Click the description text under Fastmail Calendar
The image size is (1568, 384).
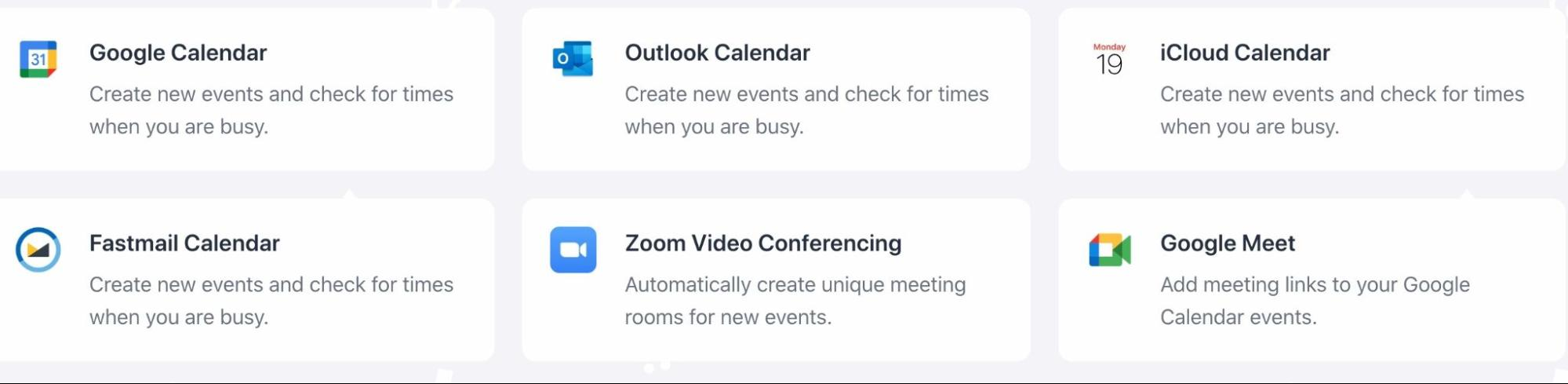(271, 301)
